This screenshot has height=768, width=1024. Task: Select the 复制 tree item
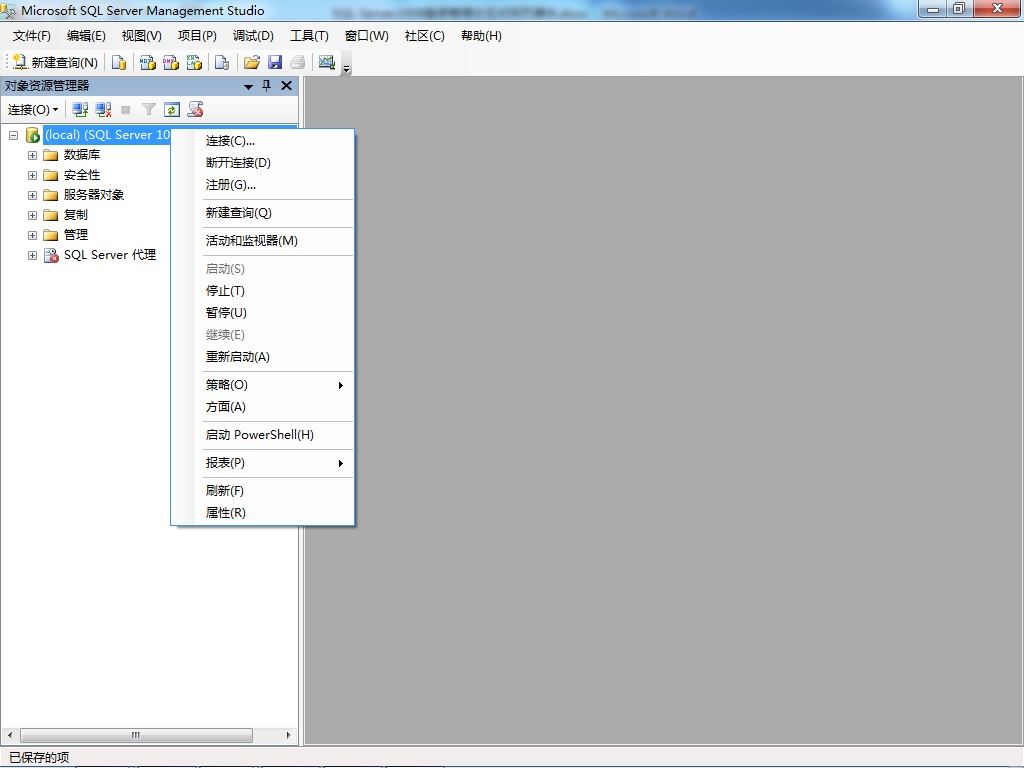[75, 215]
